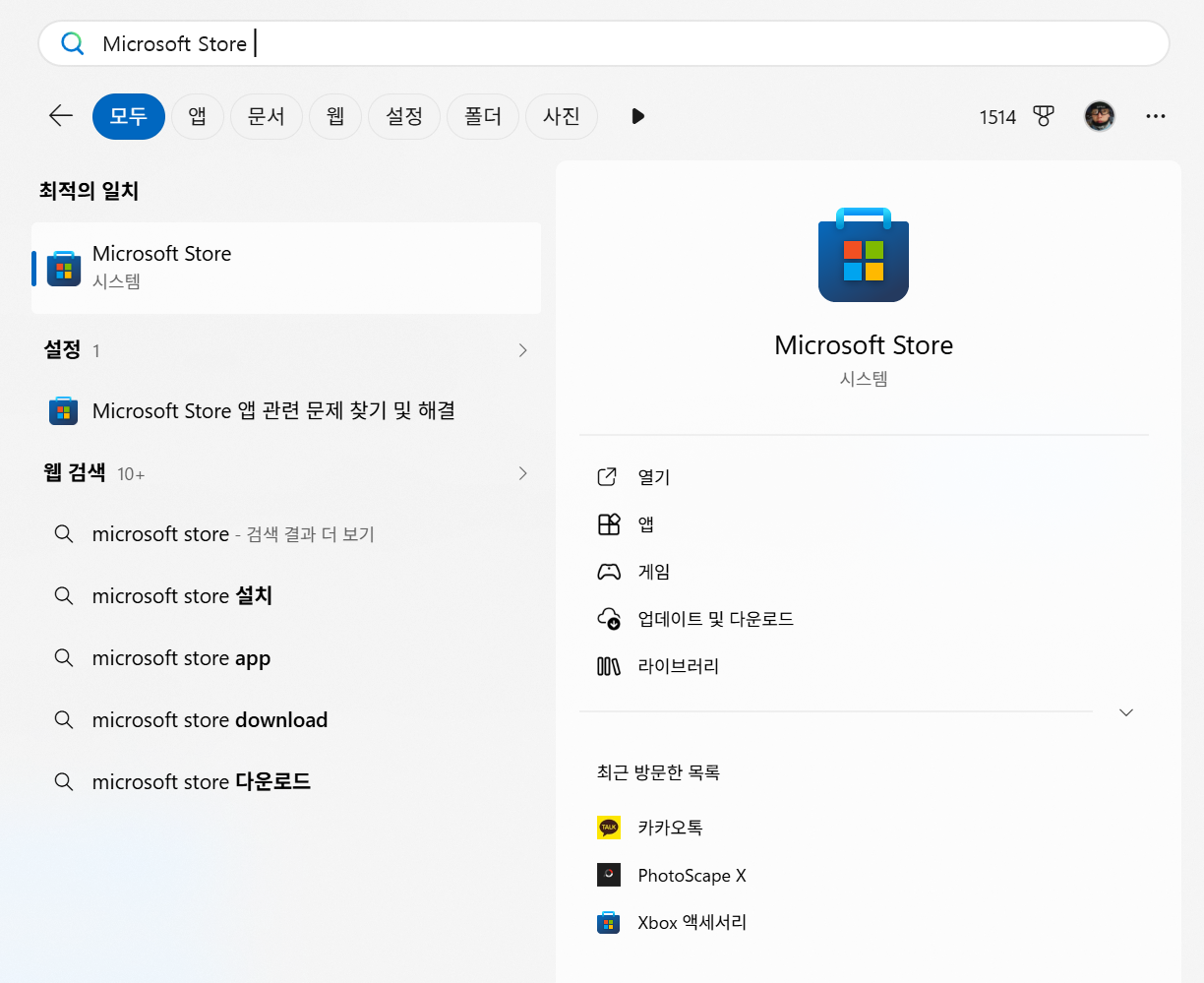Expand the actions list with down chevron

point(1126,712)
